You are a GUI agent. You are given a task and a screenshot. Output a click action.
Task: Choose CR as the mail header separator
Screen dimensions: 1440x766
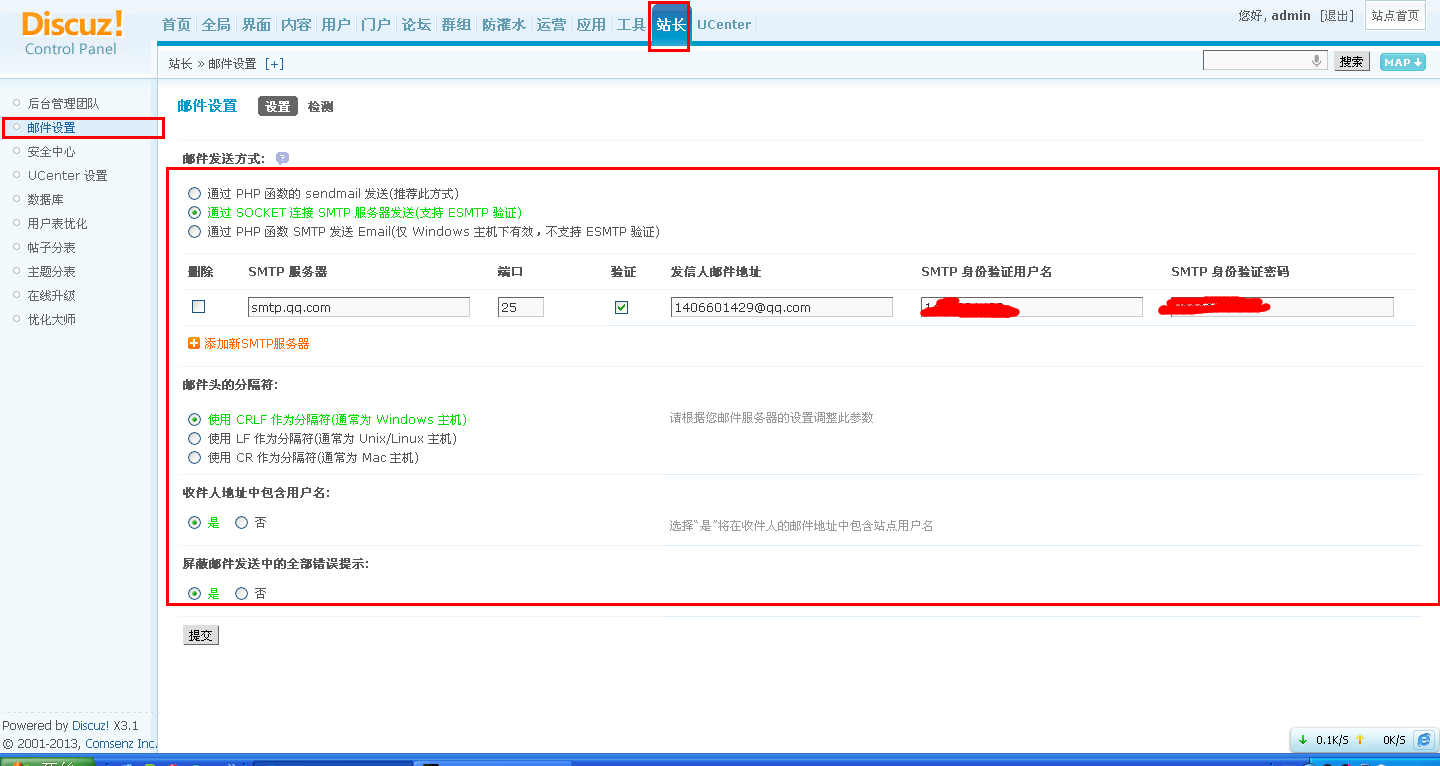point(194,458)
